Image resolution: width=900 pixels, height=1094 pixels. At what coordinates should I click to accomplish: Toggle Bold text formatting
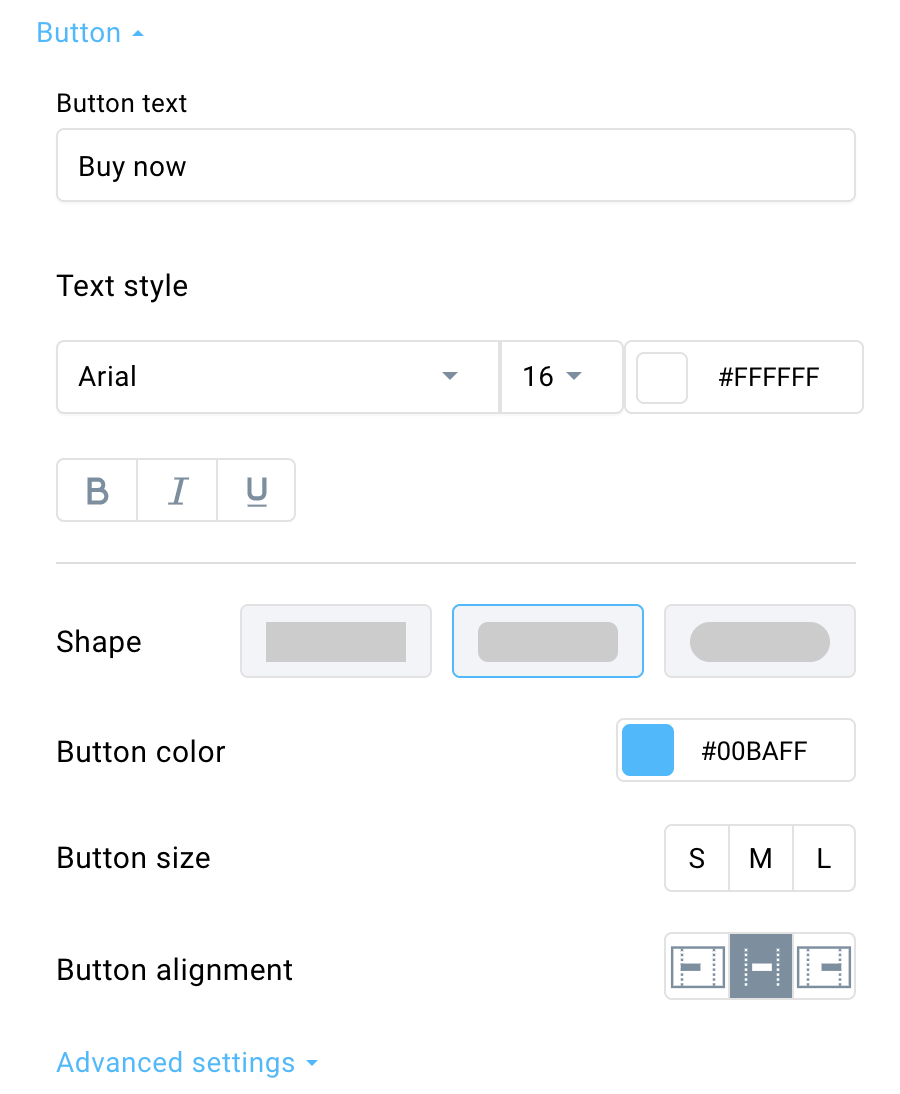(97, 490)
